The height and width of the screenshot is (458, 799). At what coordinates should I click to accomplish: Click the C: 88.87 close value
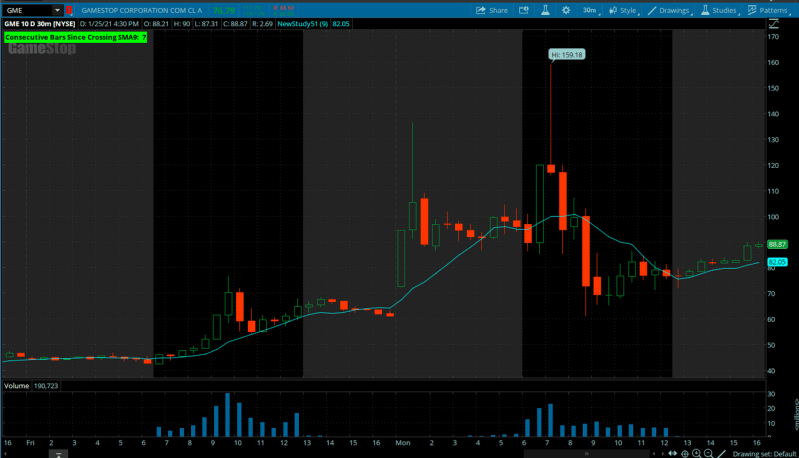(x=235, y=24)
